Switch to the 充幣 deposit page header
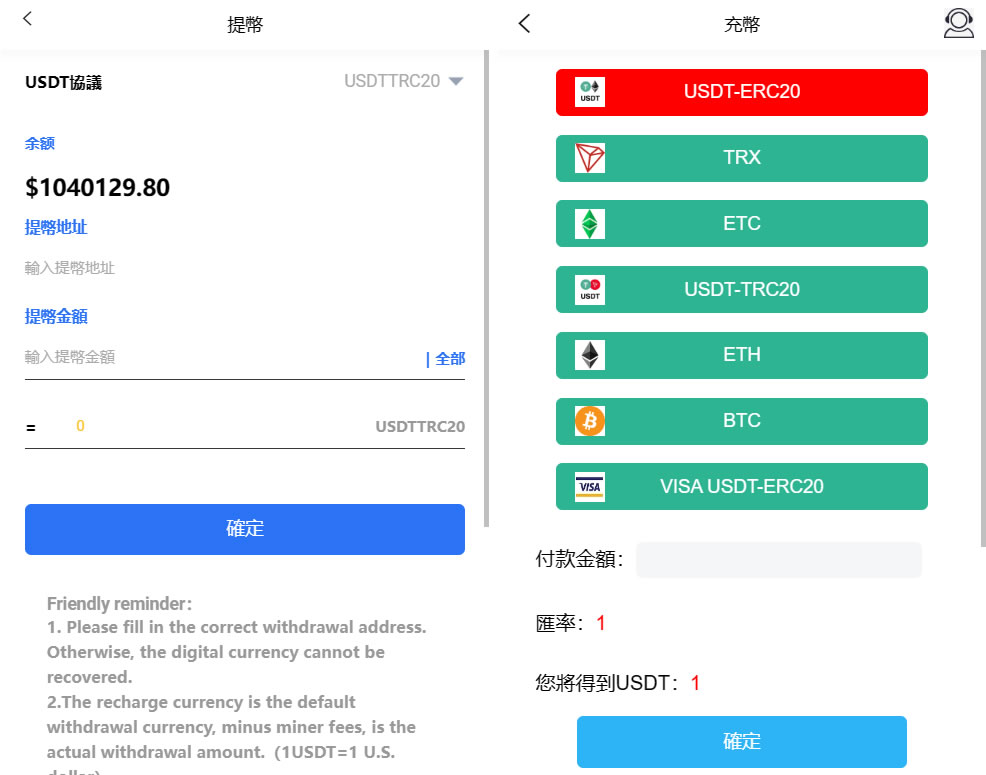986x775 pixels. coord(741,24)
